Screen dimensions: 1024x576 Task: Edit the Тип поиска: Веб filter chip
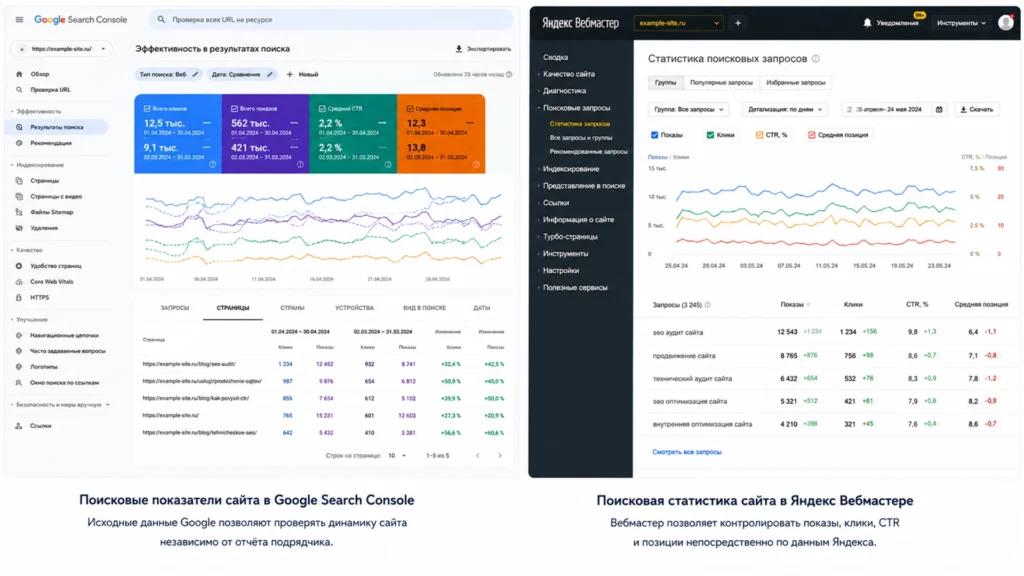pyautogui.click(x=168, y=74)
